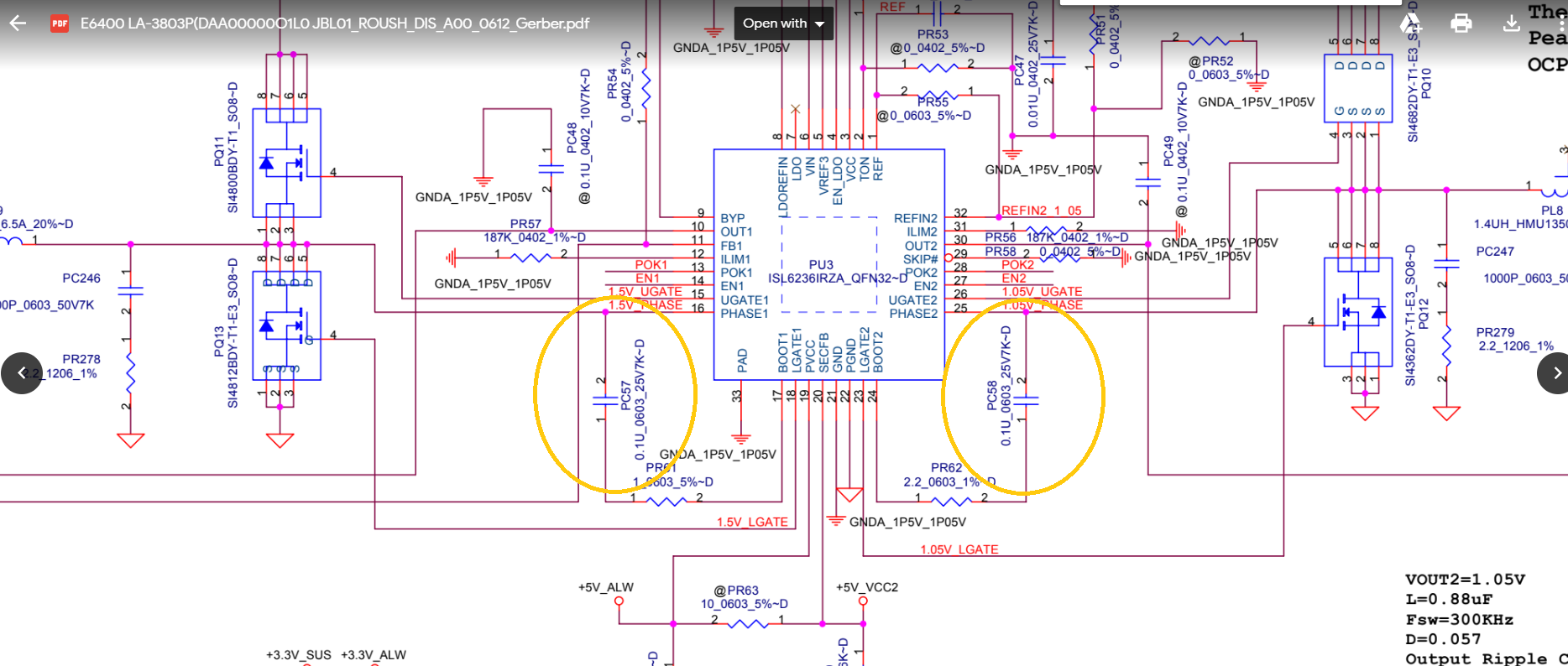
Task: Click the PQ10 MOSFET designator
Action: click(x=1425, y=82)
